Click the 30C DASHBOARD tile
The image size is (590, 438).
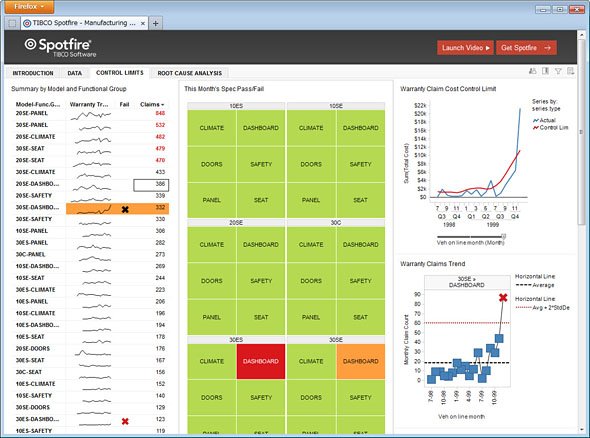coord(360,245)
